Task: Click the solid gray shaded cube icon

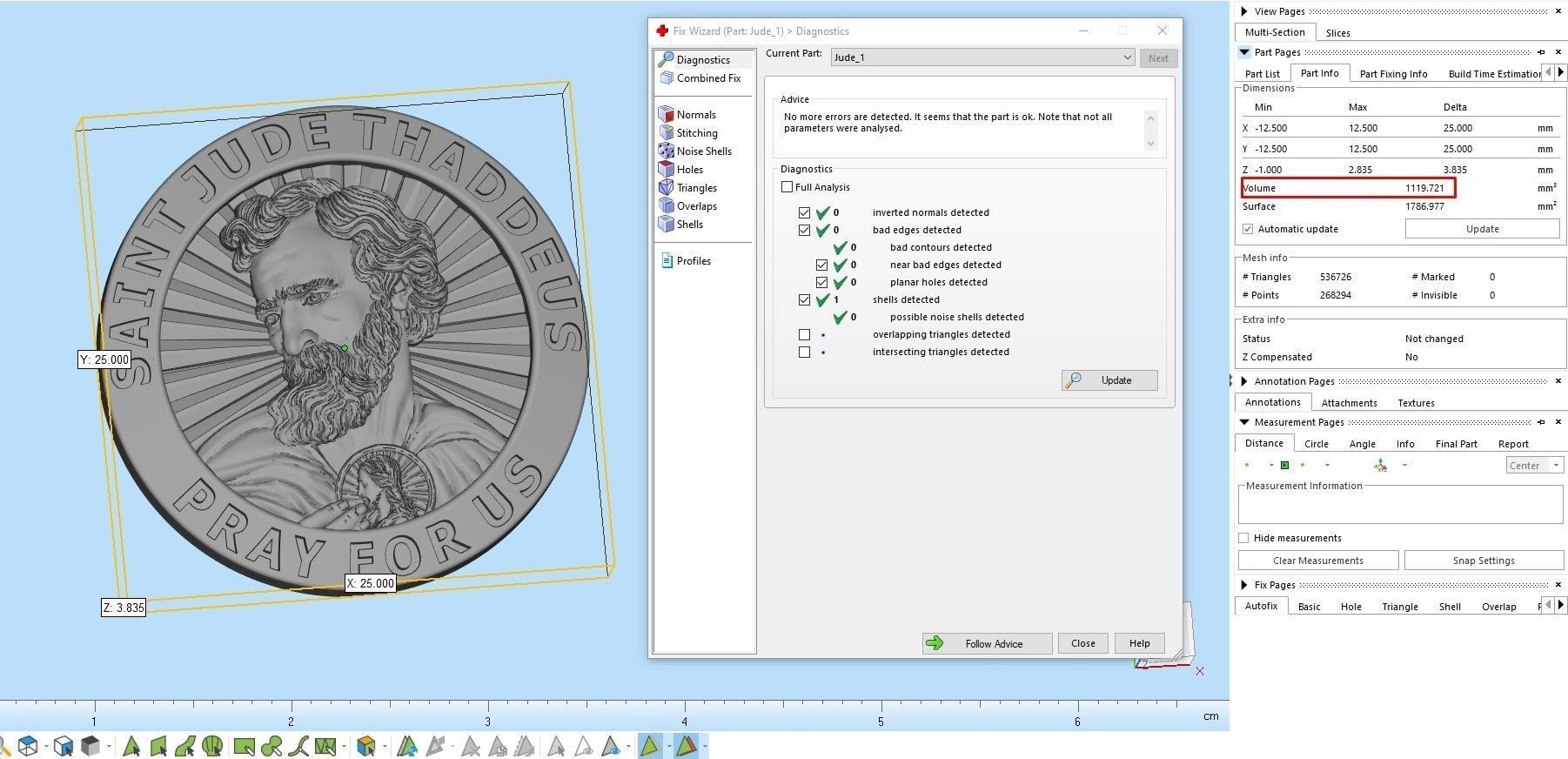Action: tap(90, 746)
